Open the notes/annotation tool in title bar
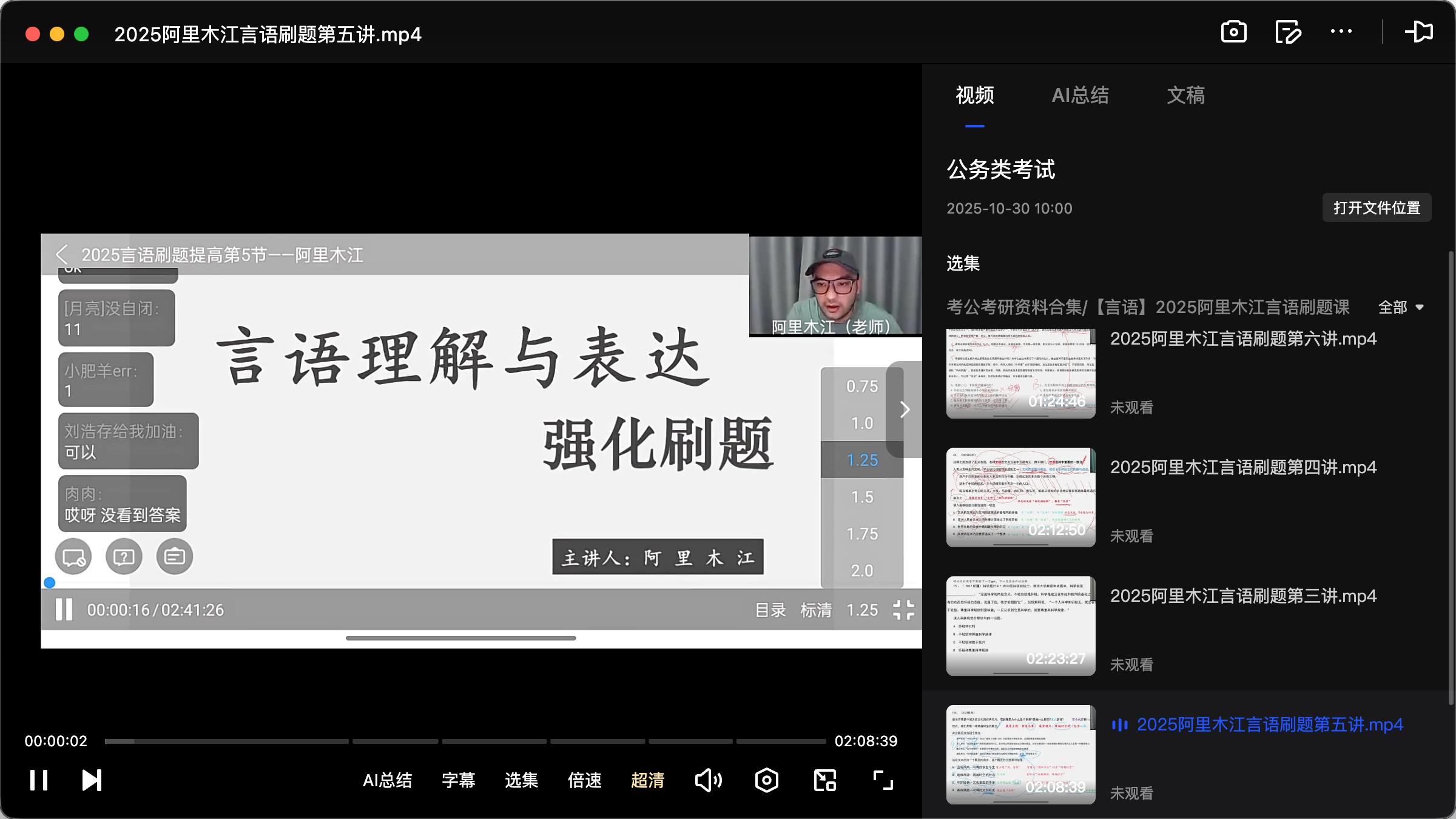Screen dimensions: 1456x819 (1287, 32)
